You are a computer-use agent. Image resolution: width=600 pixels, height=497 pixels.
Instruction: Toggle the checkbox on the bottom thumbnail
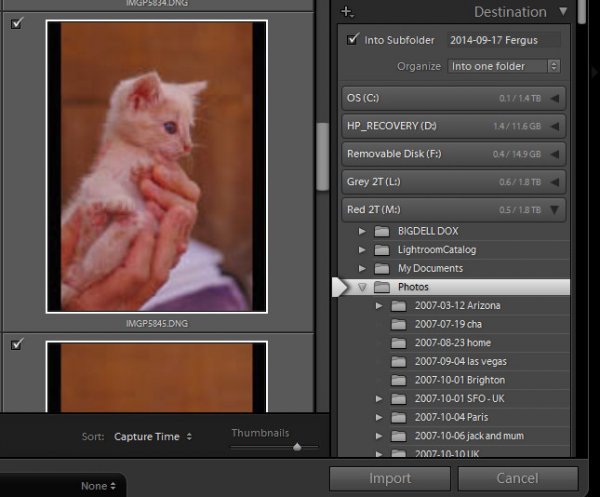pyautogui.click(x=16, y=345)
